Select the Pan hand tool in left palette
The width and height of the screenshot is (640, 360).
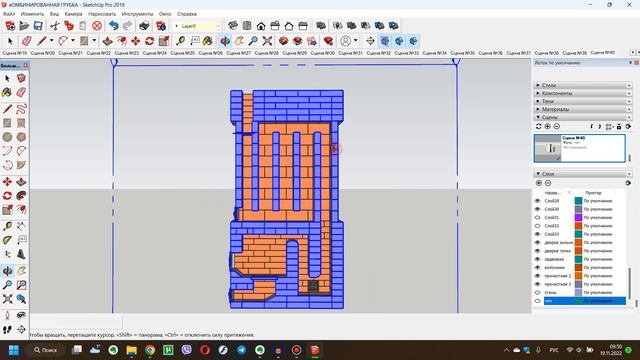[21, 270]
